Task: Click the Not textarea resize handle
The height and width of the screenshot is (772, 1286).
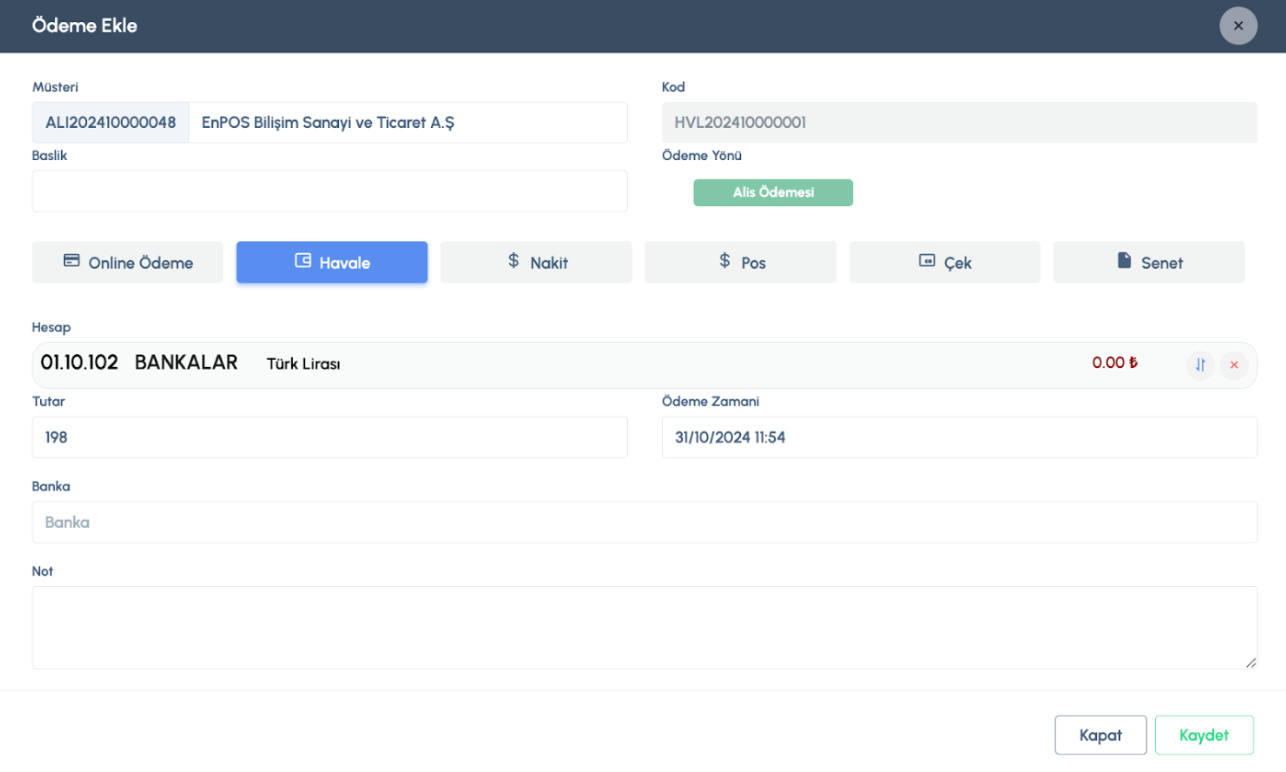Action: [1251, 663]
